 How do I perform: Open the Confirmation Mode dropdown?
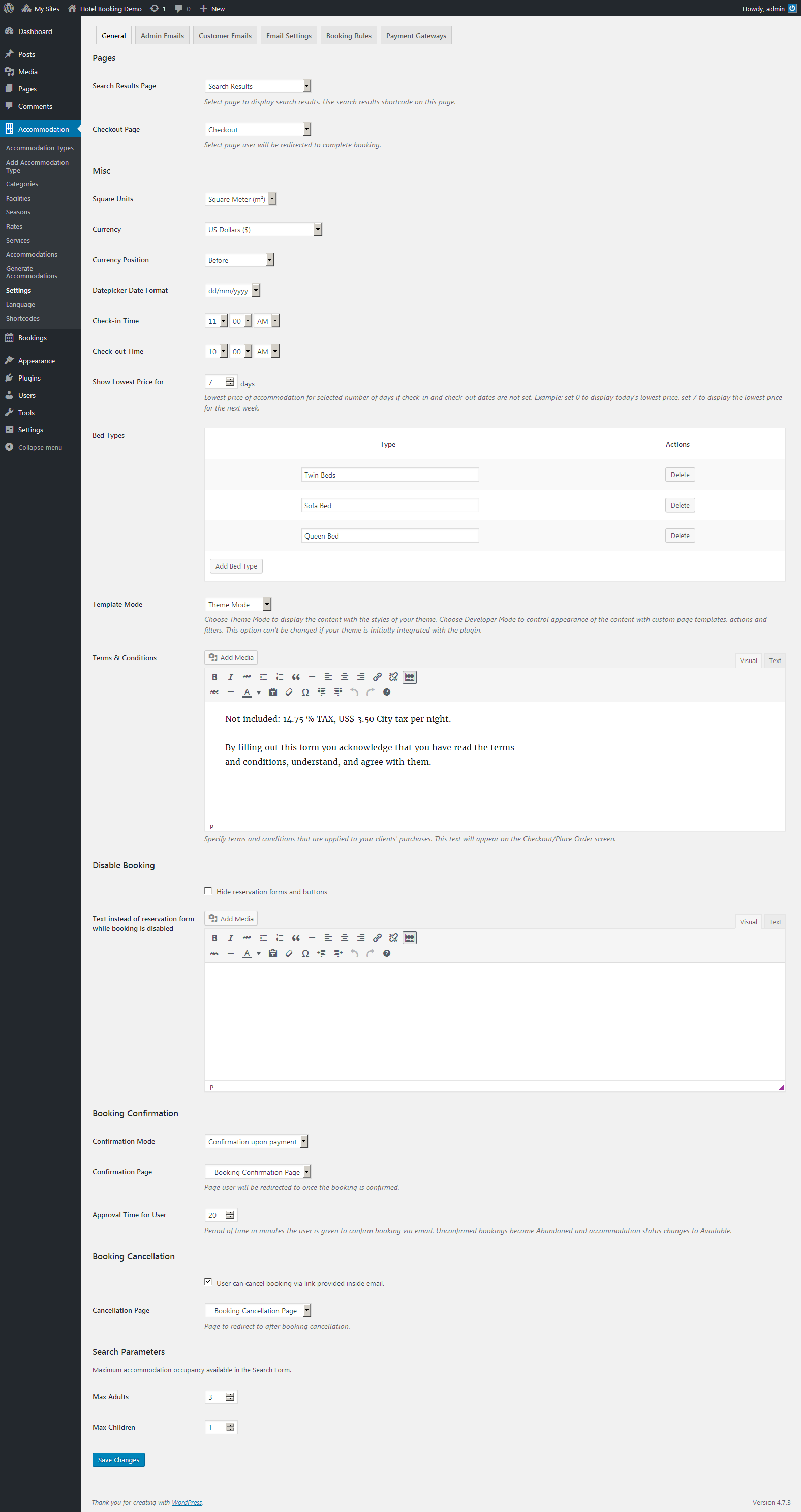click(256, 1142)
